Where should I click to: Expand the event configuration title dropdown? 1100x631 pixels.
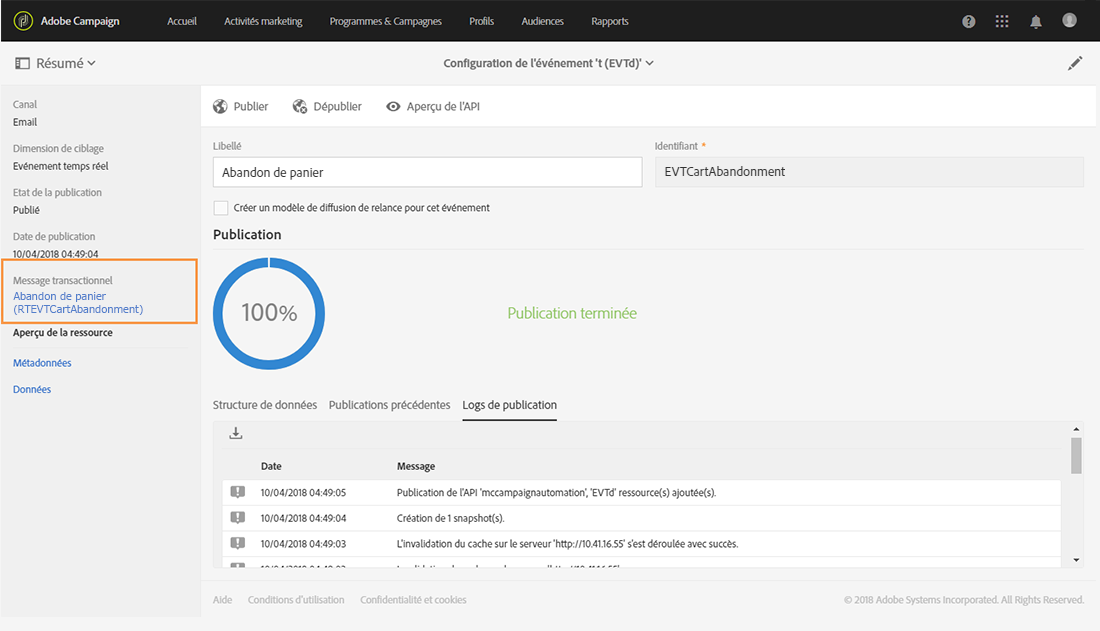(x=549, y=63)
